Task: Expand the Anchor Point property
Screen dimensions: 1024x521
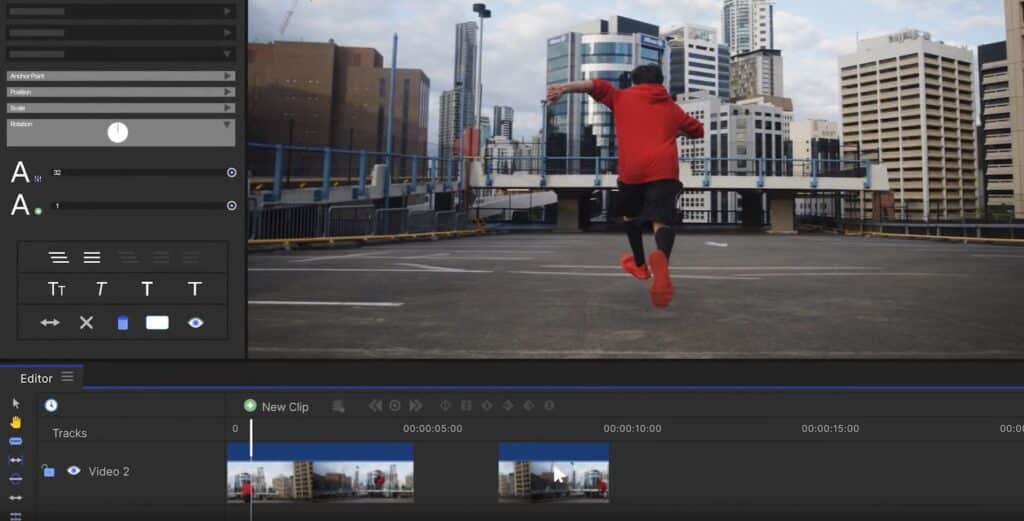Action: [x=229, y=76]
